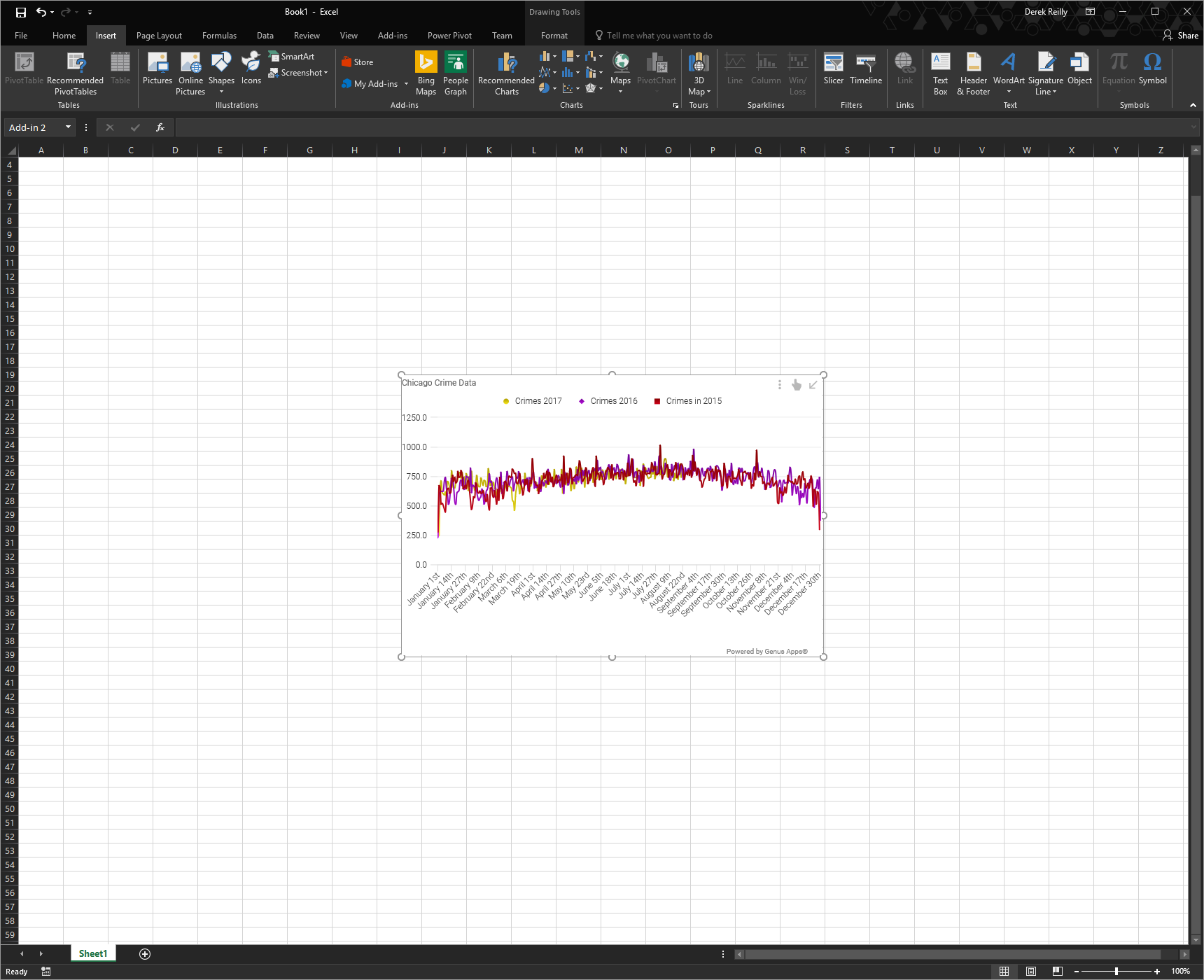1204x980 pixels.
Task: Click the zoom in plus button
Action: [1157, 972]
